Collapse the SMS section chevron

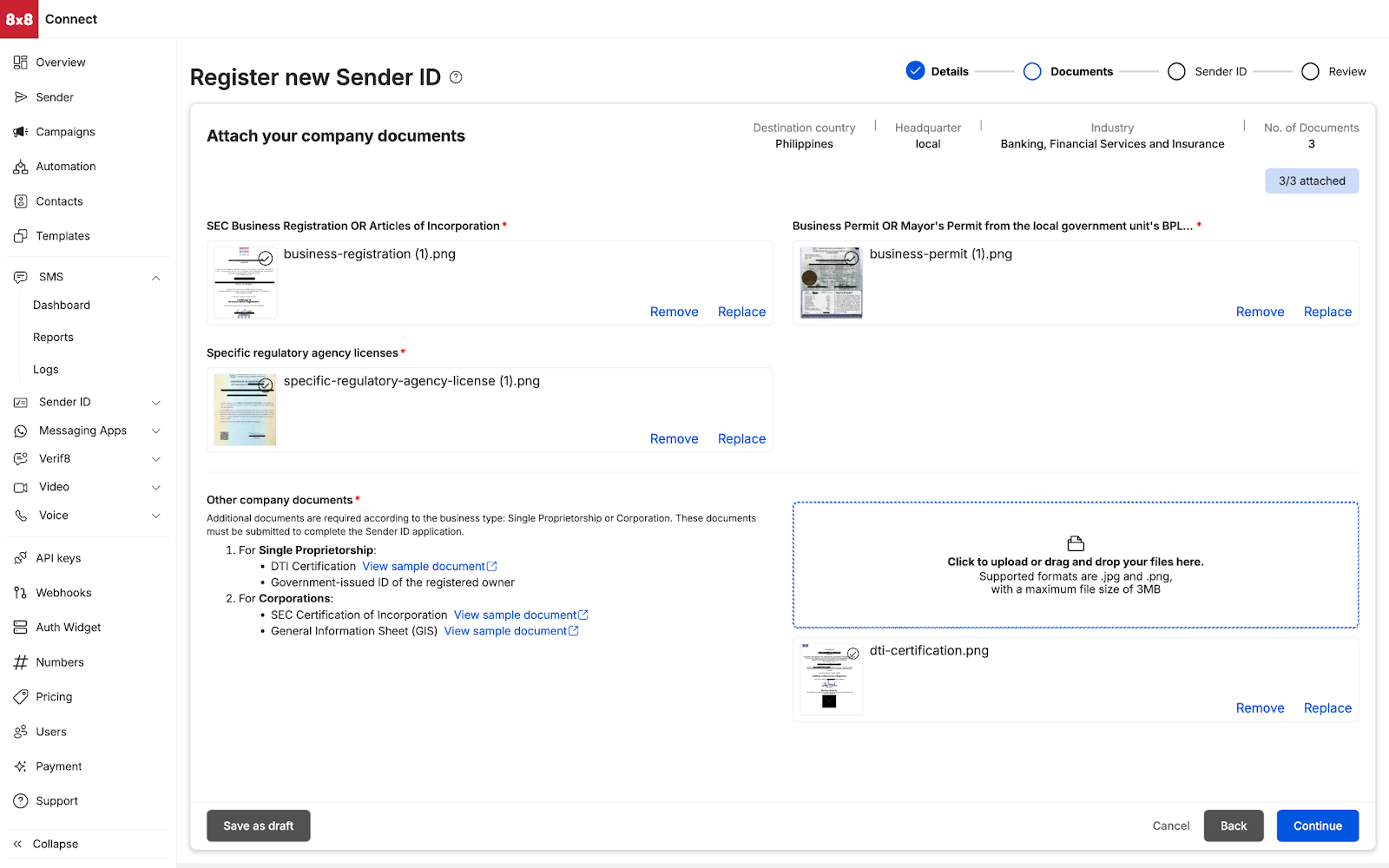[156, 278]
